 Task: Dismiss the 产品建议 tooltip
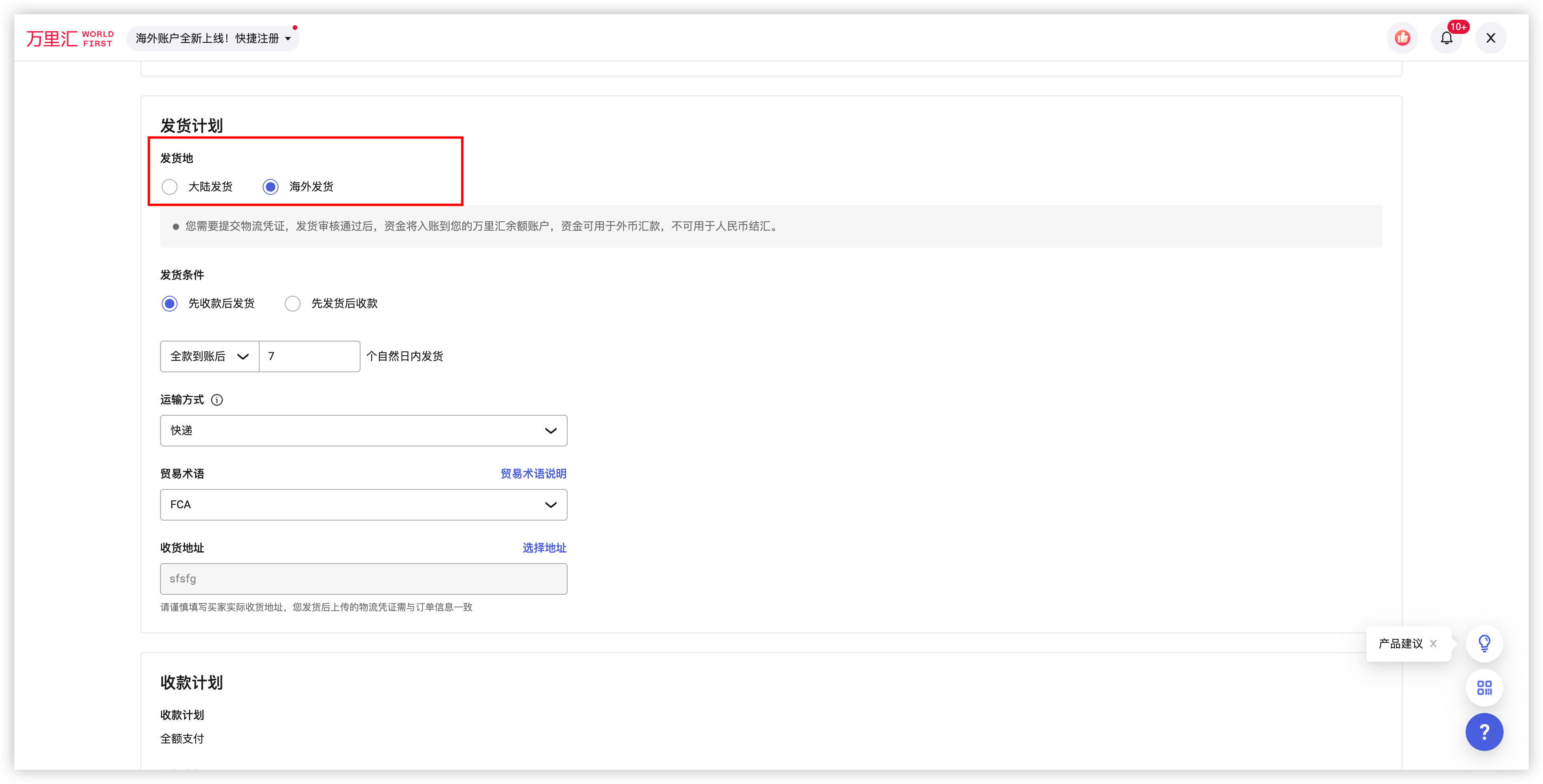click(x=1433, y=644)
